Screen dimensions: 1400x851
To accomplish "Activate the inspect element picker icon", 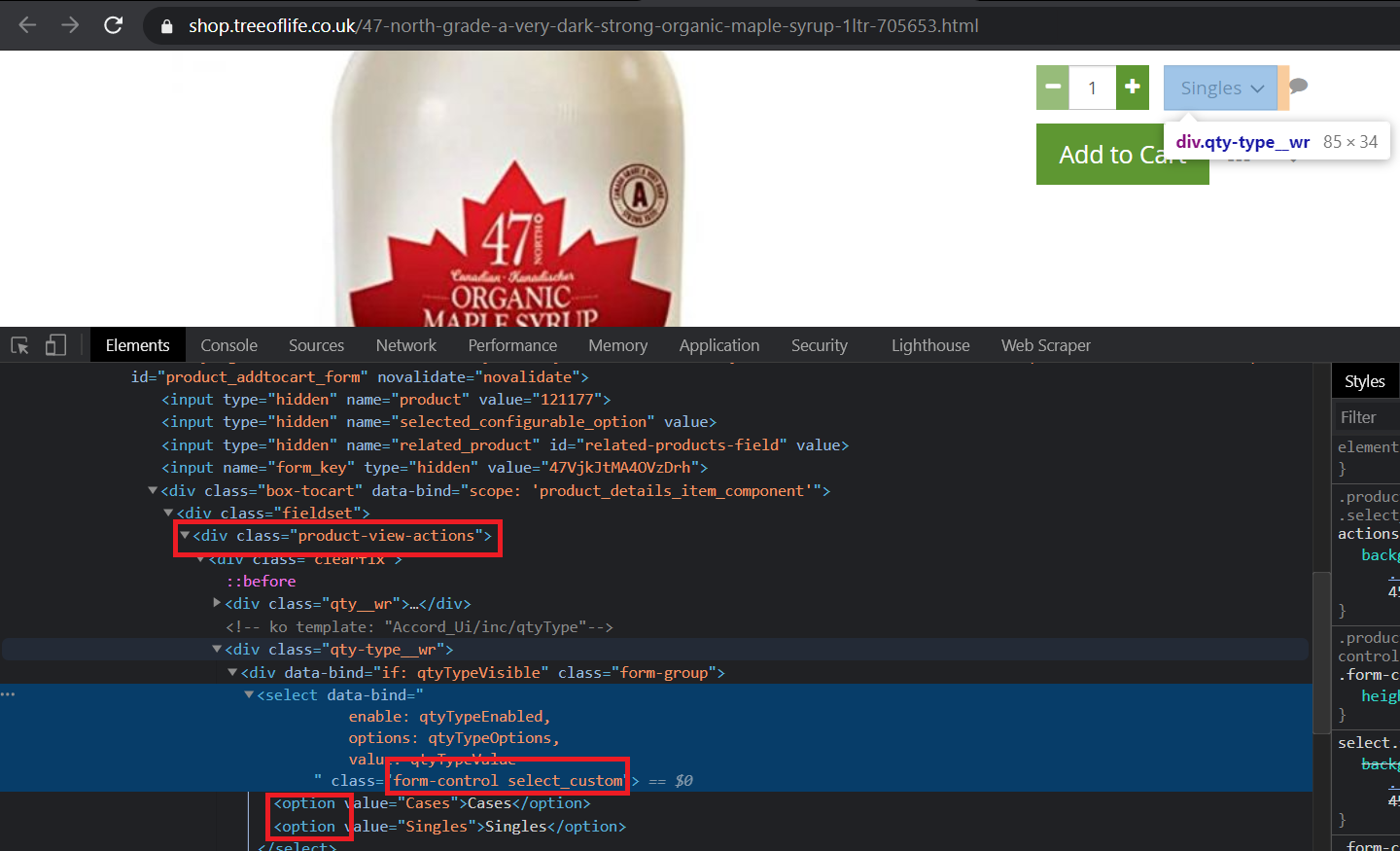I will pos(19,345).
